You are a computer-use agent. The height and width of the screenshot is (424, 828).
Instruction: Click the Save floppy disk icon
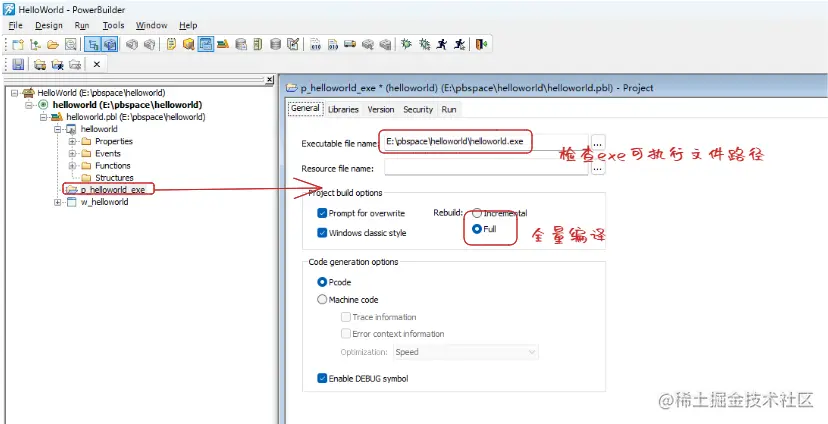click(18, 64)
